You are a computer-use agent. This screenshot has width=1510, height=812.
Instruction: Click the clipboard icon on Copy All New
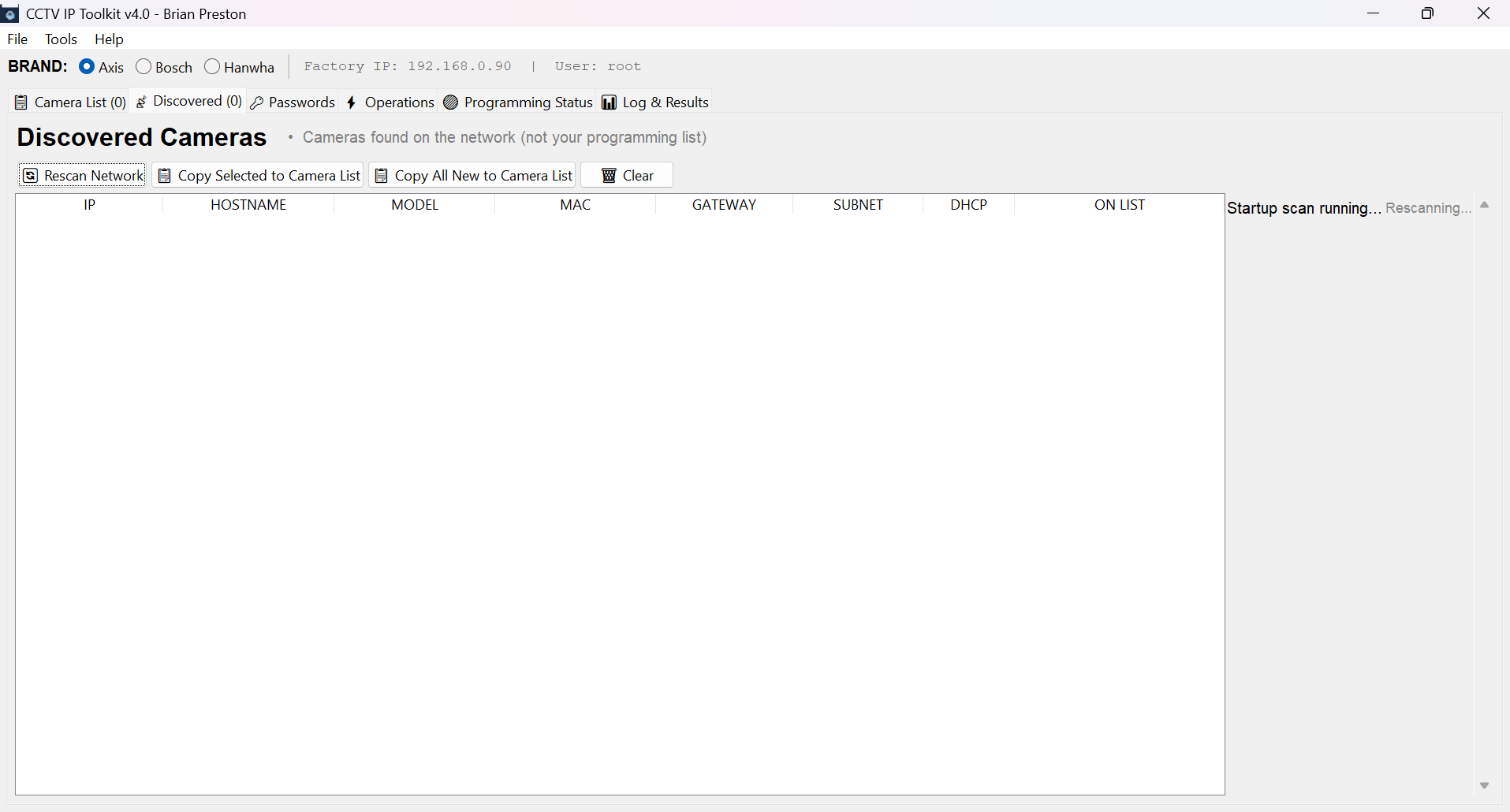pos(382,176)
